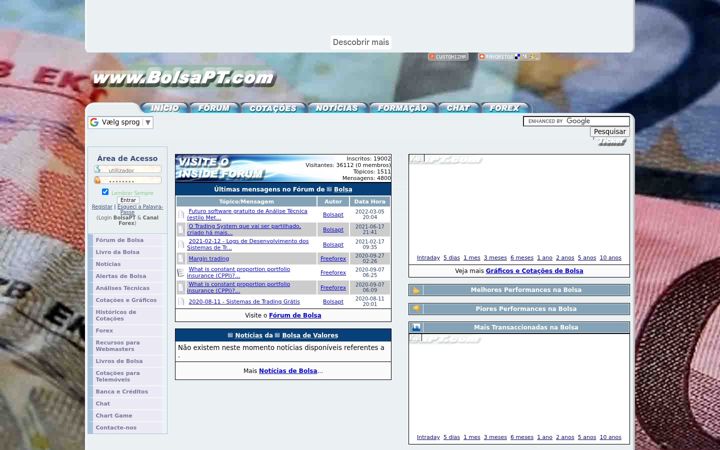Select '5 dias' period on the top chart

(451, 258)
